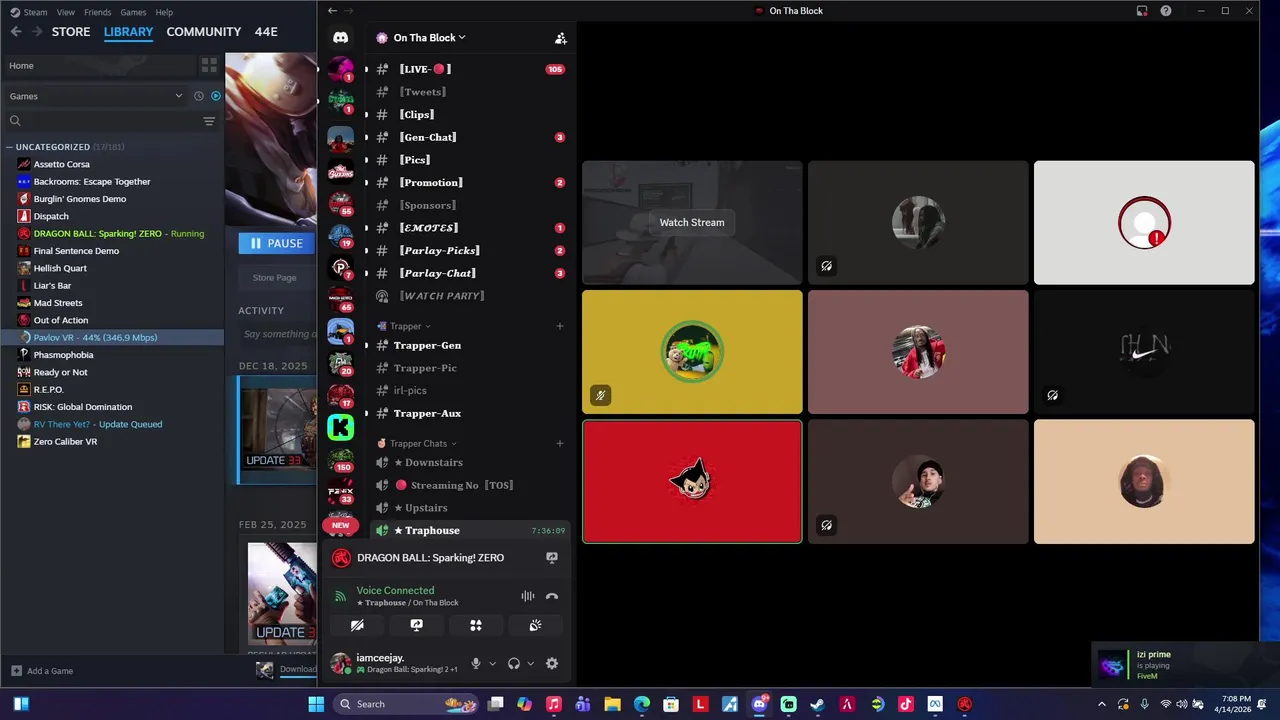
Task: Switch Steam library to grid view icon
Action: coord(209,65)
